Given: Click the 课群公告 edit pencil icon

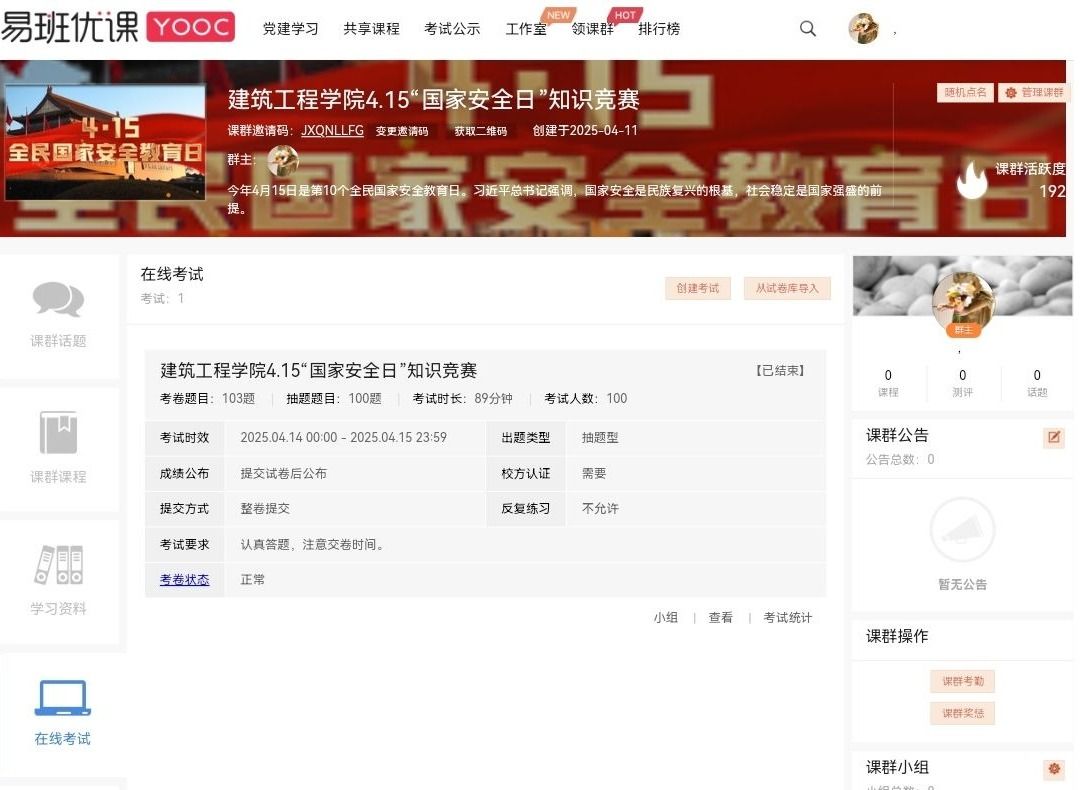Looking at the screenshot, I should [1053, 437].
